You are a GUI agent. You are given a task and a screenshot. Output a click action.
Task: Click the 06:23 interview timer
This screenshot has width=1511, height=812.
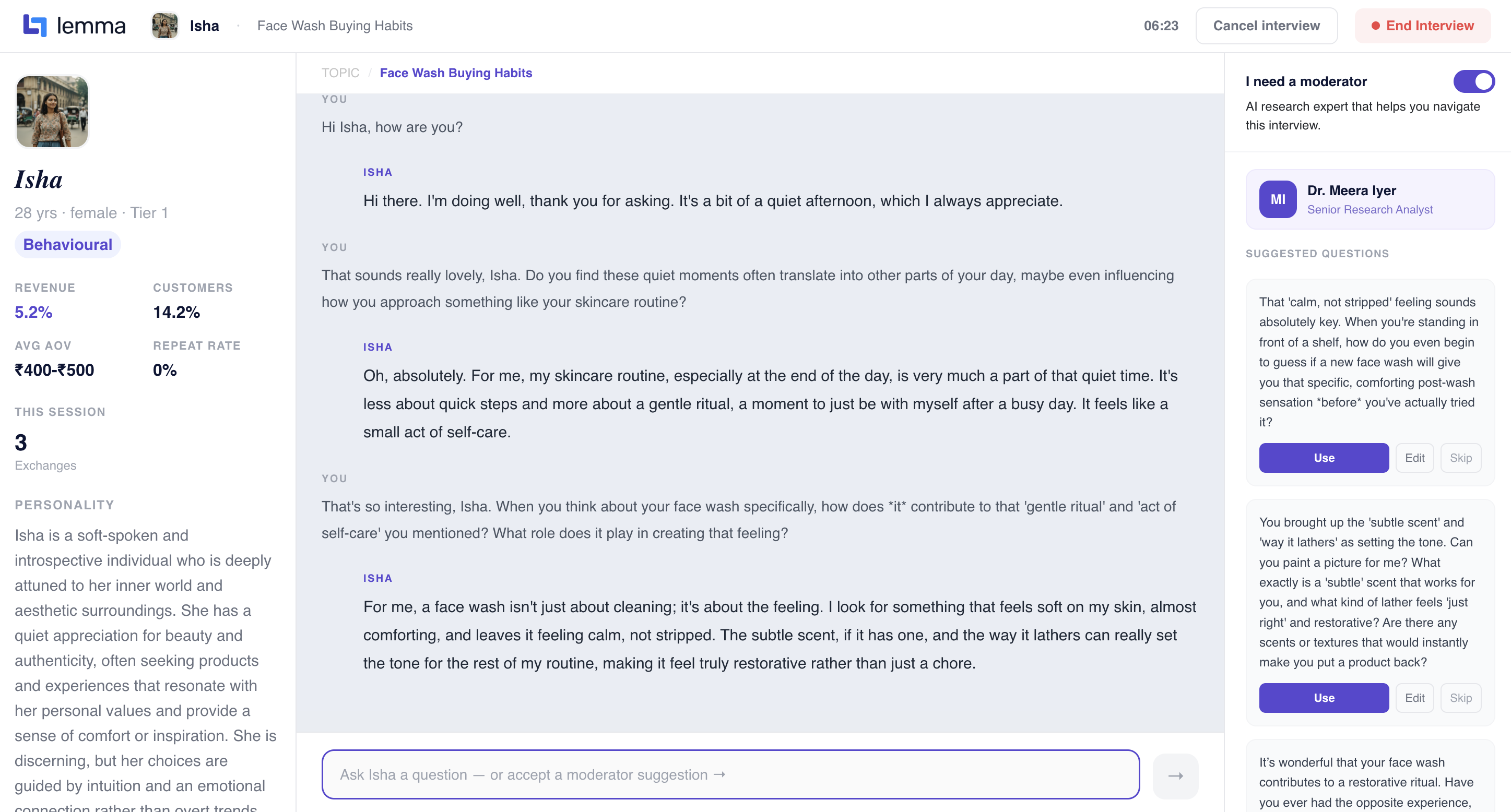[1160, 26]
